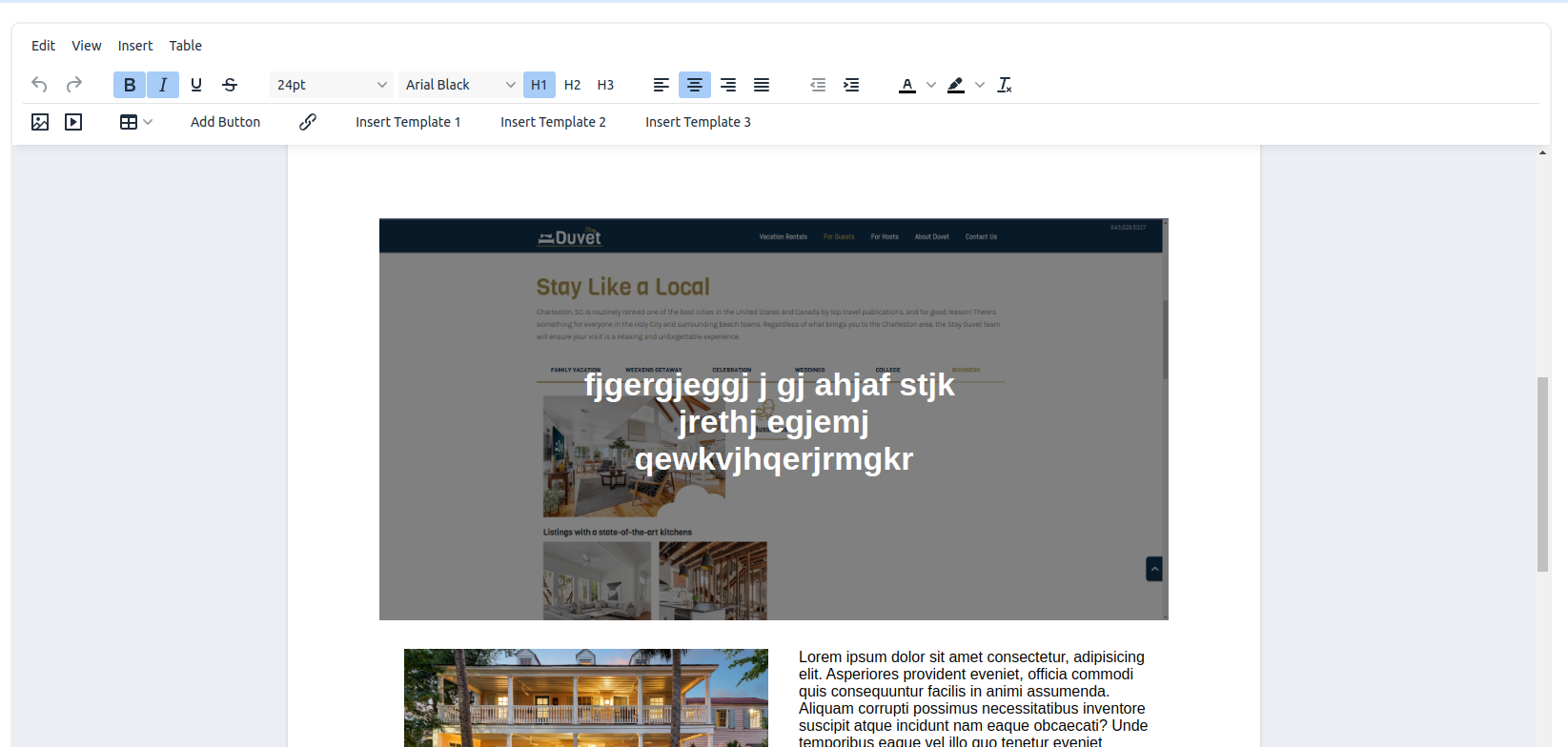The height and width of the screenshot is (747, 1568).
Task: Click the Redo arrow icon
Action: [73, 85]
